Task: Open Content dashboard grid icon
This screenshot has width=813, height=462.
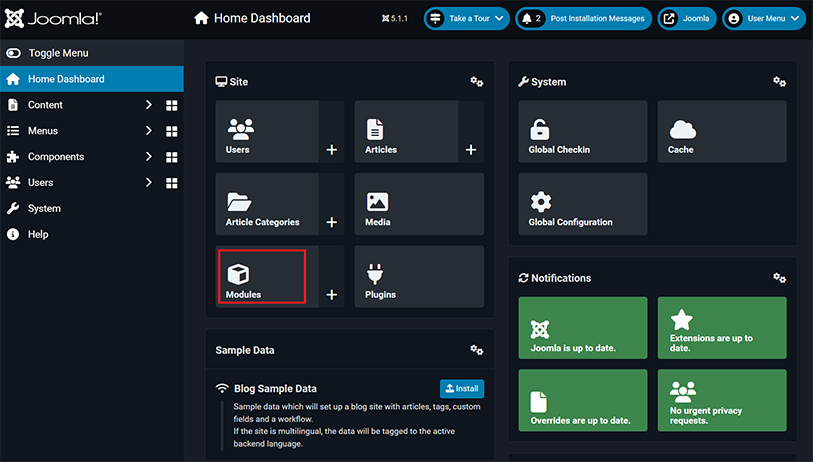Action: coord(172,105)
